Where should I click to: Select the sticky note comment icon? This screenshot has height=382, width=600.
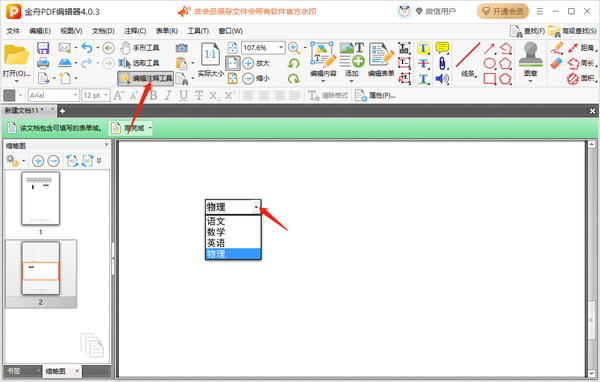442,48
